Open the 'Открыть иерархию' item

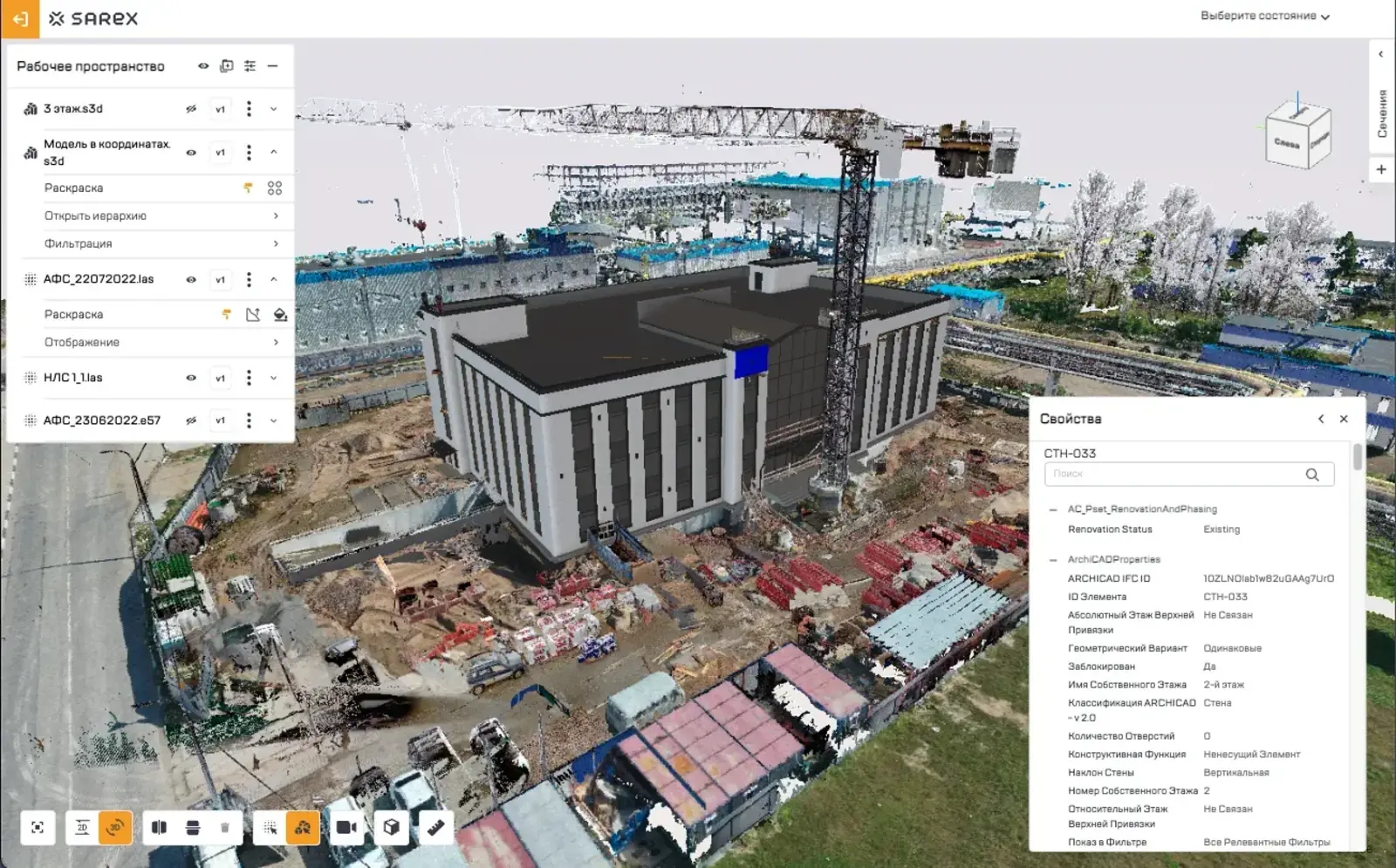click(161, 215)
